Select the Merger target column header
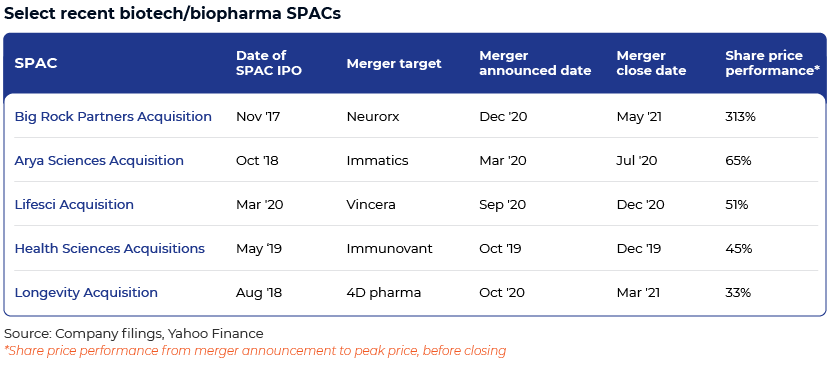Viewport: 830px width, 367px height. [394, 64]
